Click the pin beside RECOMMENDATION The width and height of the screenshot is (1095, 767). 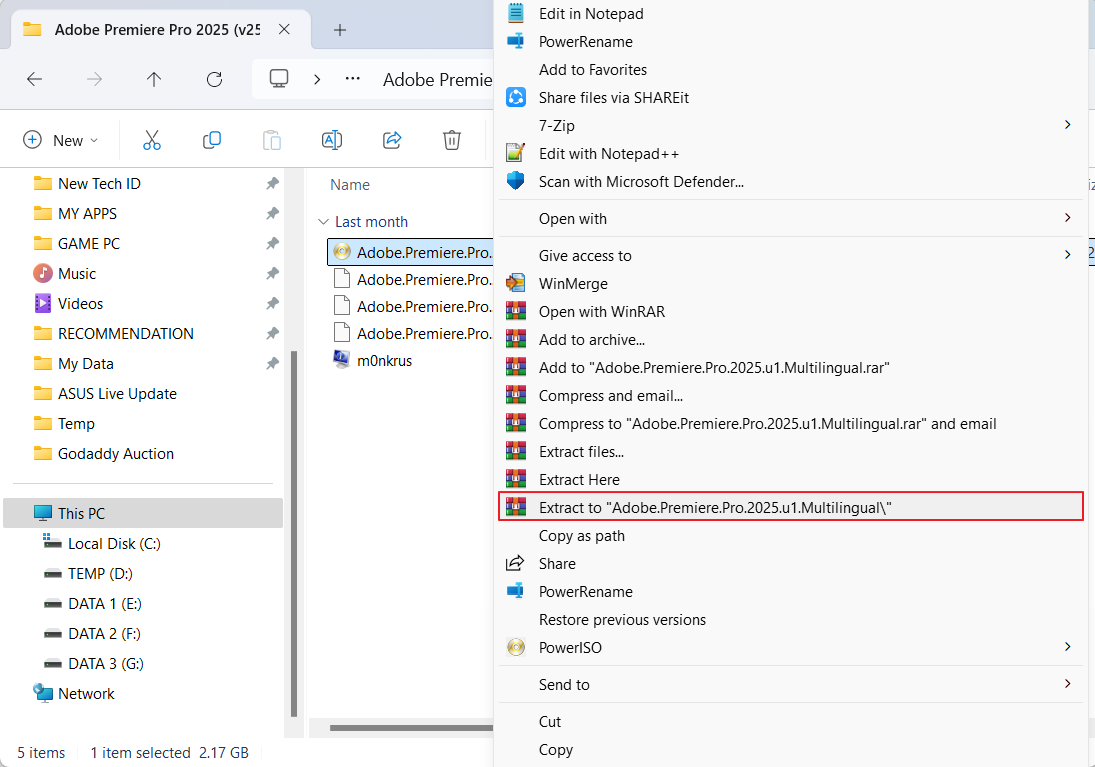coord(272,333)
